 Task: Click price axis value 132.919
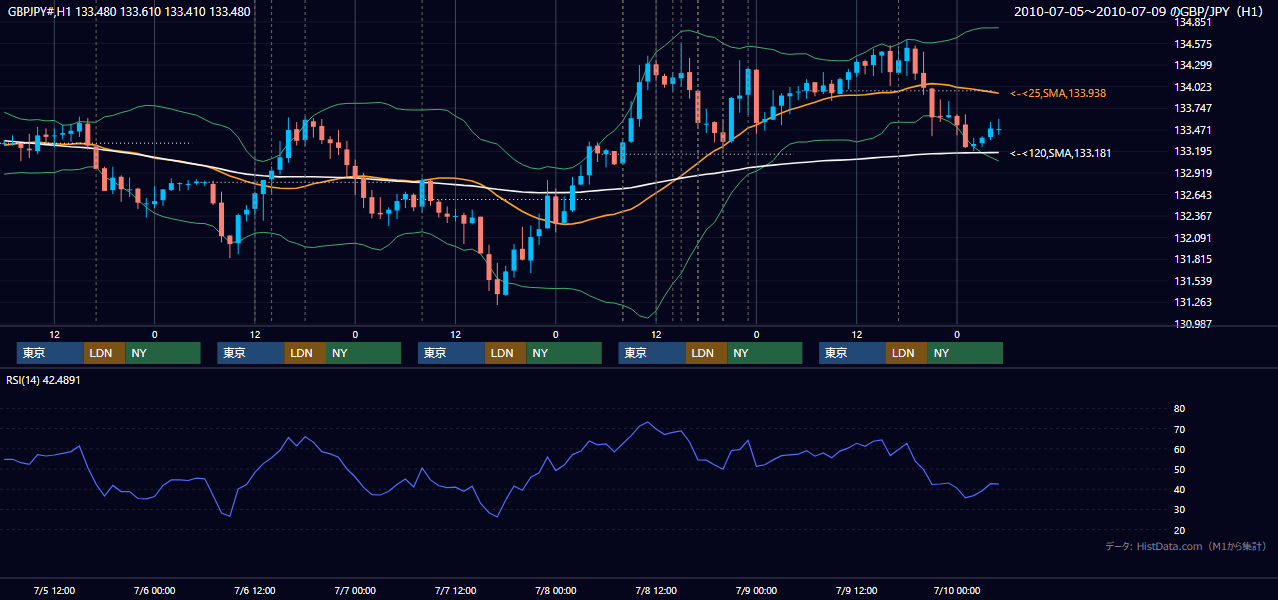[x=1193, y=173]
